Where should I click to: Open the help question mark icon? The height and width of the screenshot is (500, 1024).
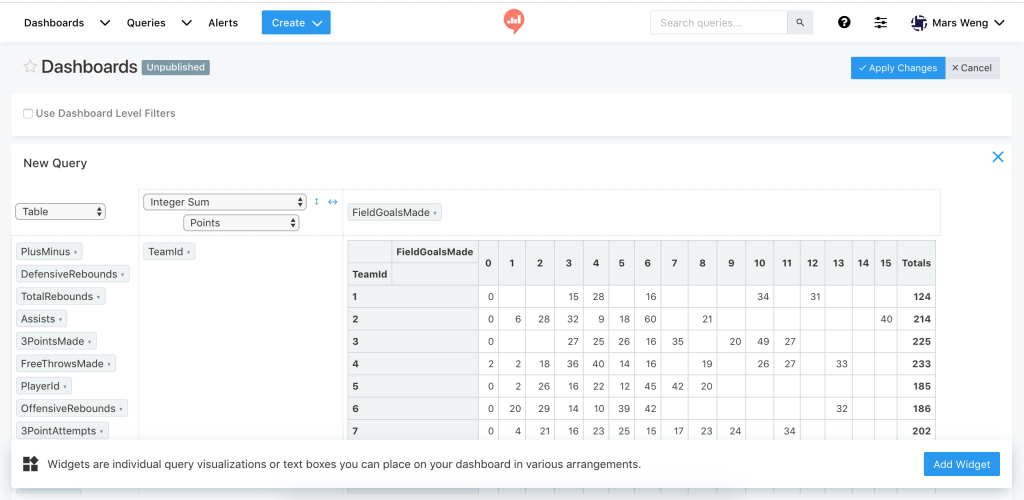[844, 23]
